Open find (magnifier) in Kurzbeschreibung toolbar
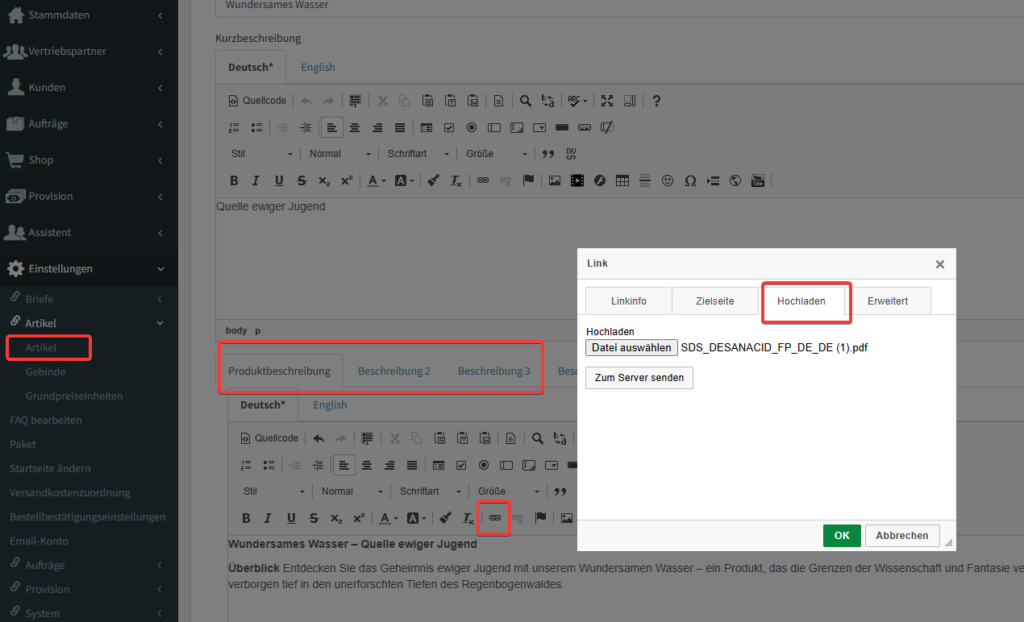 click(525, 101)
